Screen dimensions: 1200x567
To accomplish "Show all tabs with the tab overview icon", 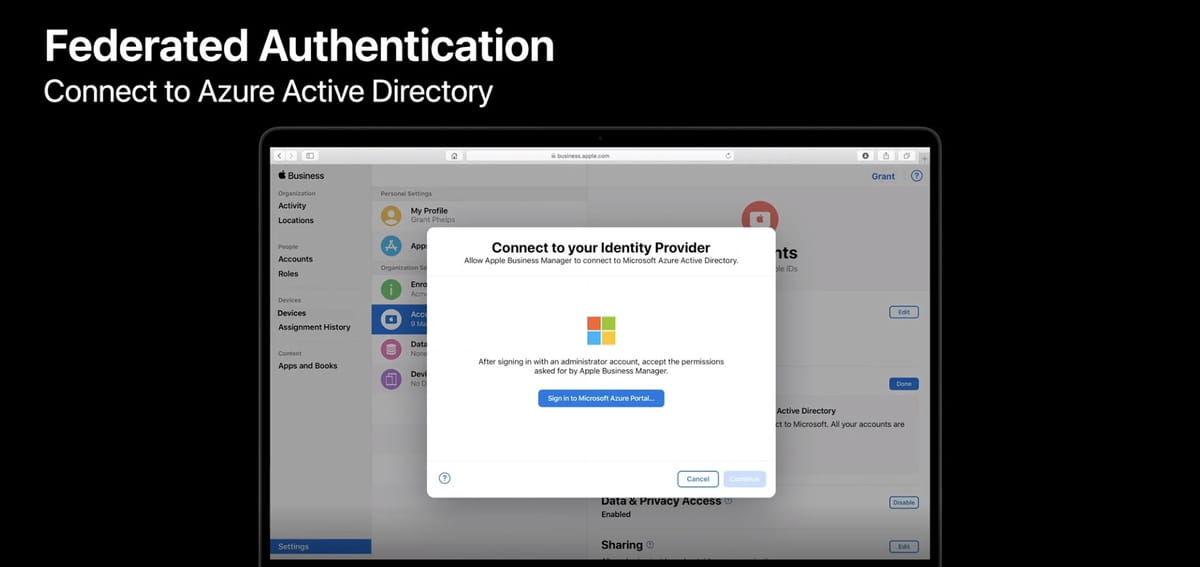I will pos(906,156).
